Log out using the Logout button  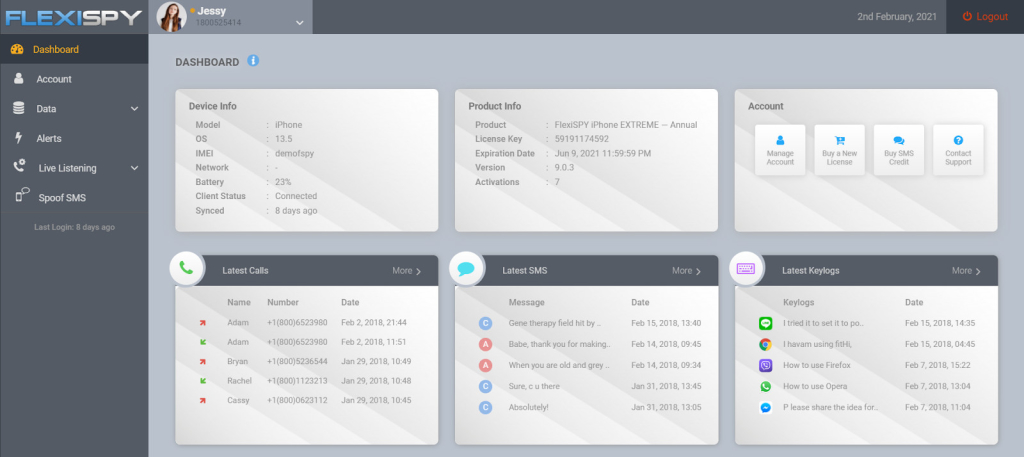985,17
